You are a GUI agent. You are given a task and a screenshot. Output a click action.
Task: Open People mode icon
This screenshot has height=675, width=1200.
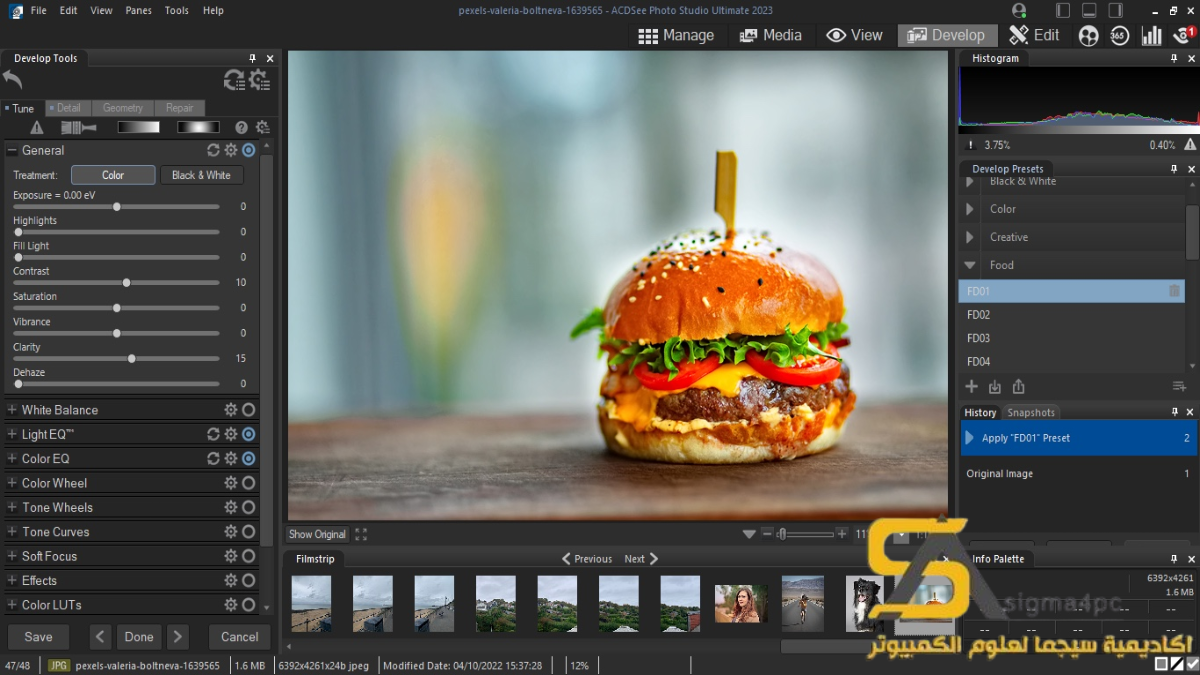pyautogui.click(x=1089, y=35)
